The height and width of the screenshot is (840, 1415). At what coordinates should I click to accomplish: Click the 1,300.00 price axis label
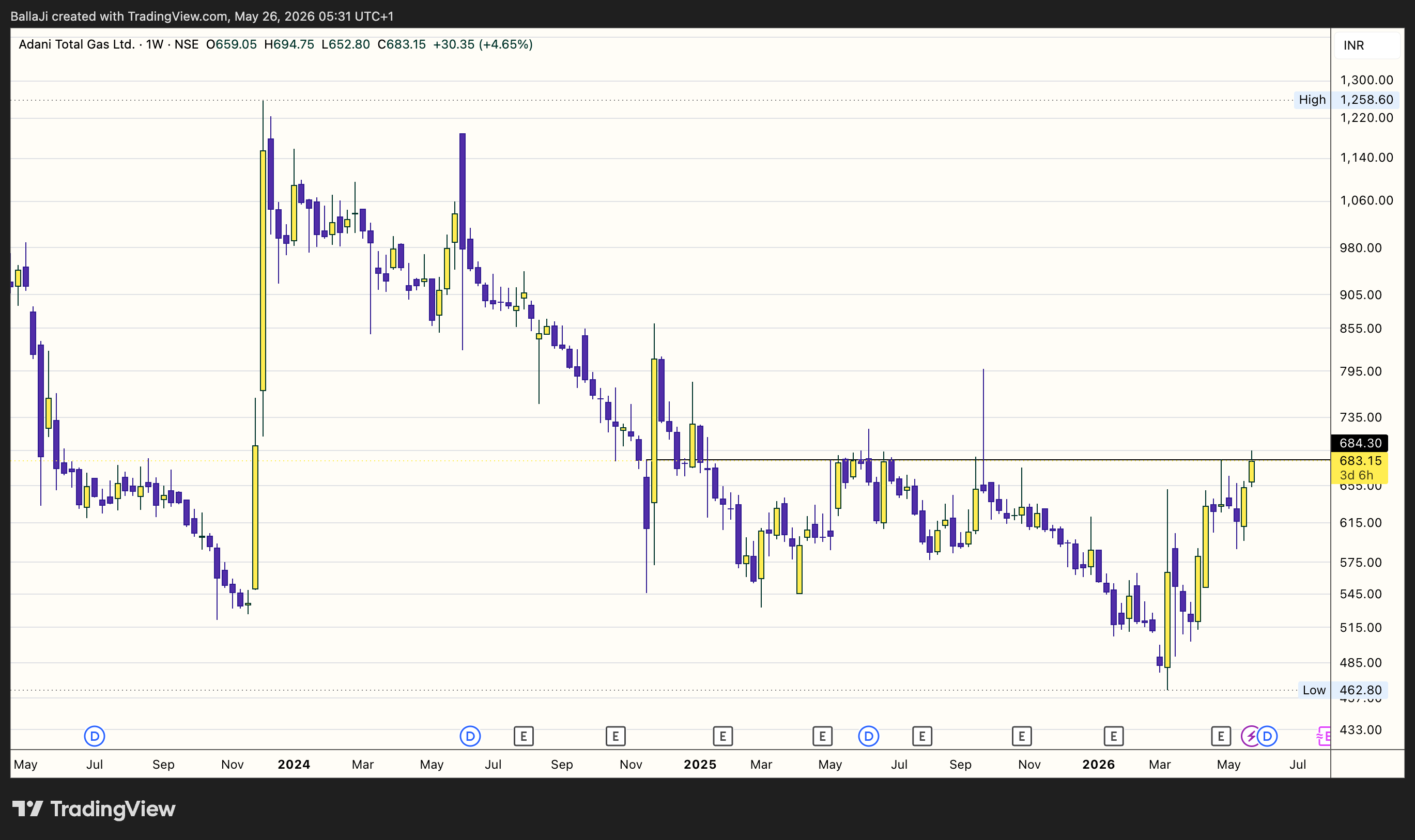[x=1366, y=80]
